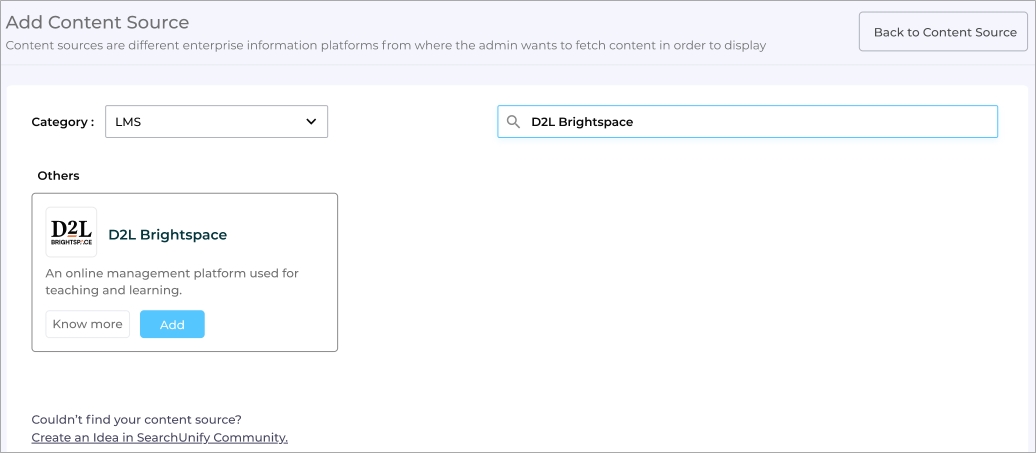Click the content sources subtitle description text
The height and width of the screenshot is (453, 1036).
coord(385,45)
